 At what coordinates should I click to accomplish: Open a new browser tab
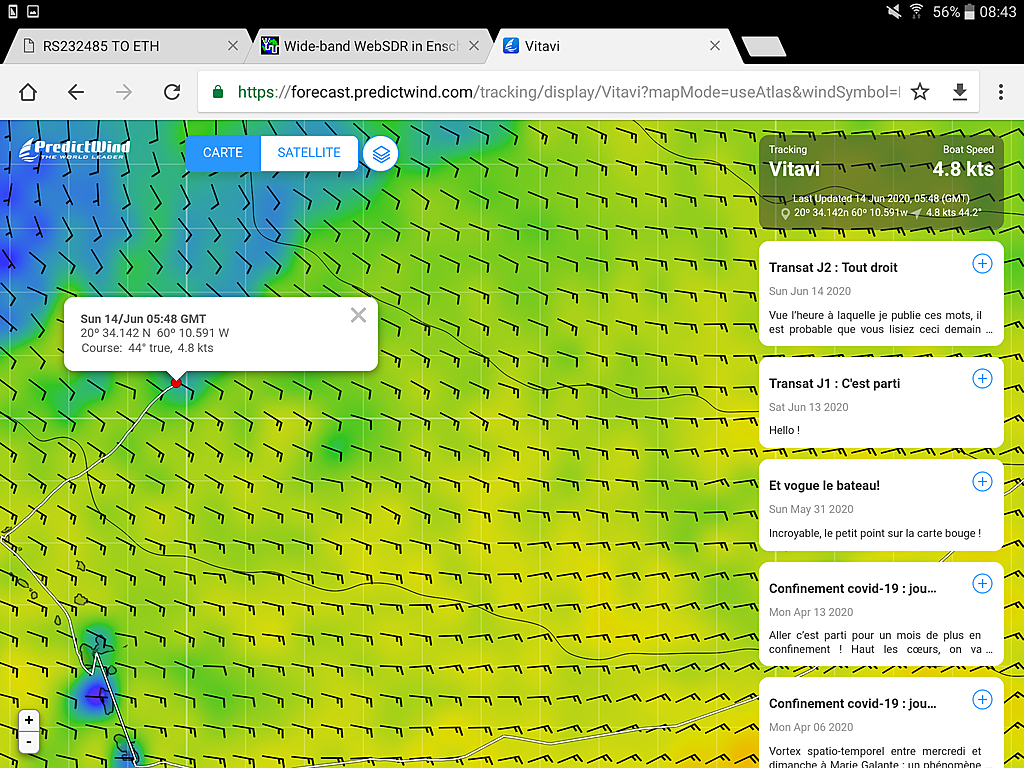point(764,46)
